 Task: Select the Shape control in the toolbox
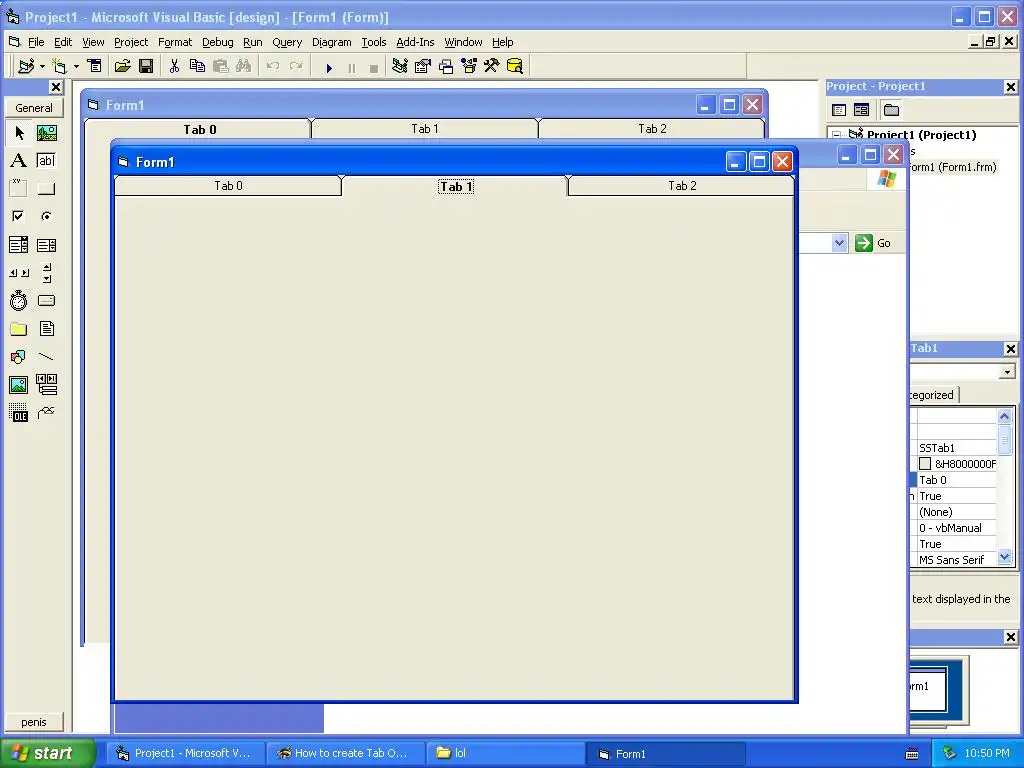tap(19, 357)
